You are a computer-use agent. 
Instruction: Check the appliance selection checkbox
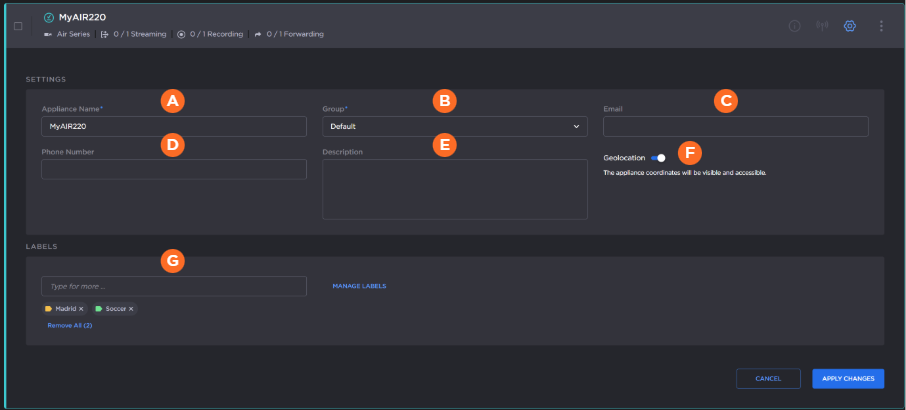click(x=18, y=26)
